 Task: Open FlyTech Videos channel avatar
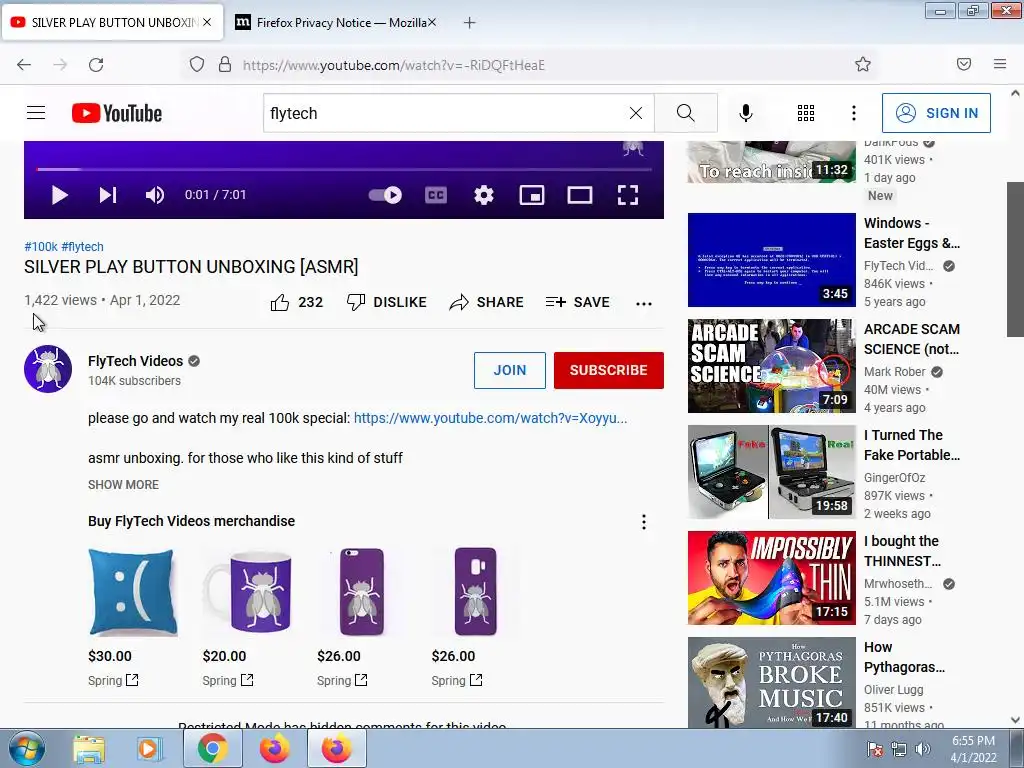[x=48, y=369]
